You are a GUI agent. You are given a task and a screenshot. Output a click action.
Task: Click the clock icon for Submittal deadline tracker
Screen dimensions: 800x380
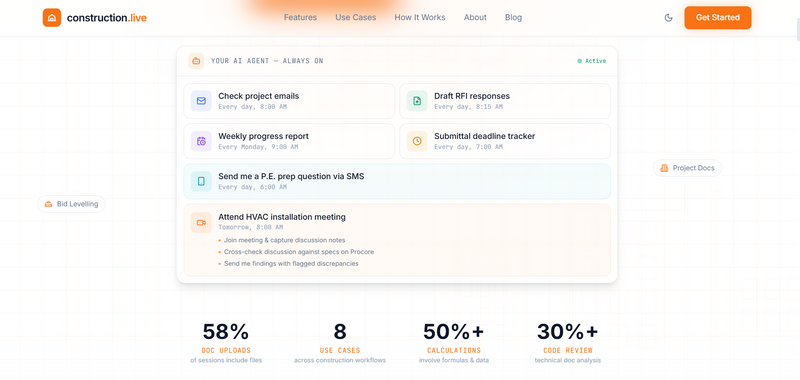[417, 141]
